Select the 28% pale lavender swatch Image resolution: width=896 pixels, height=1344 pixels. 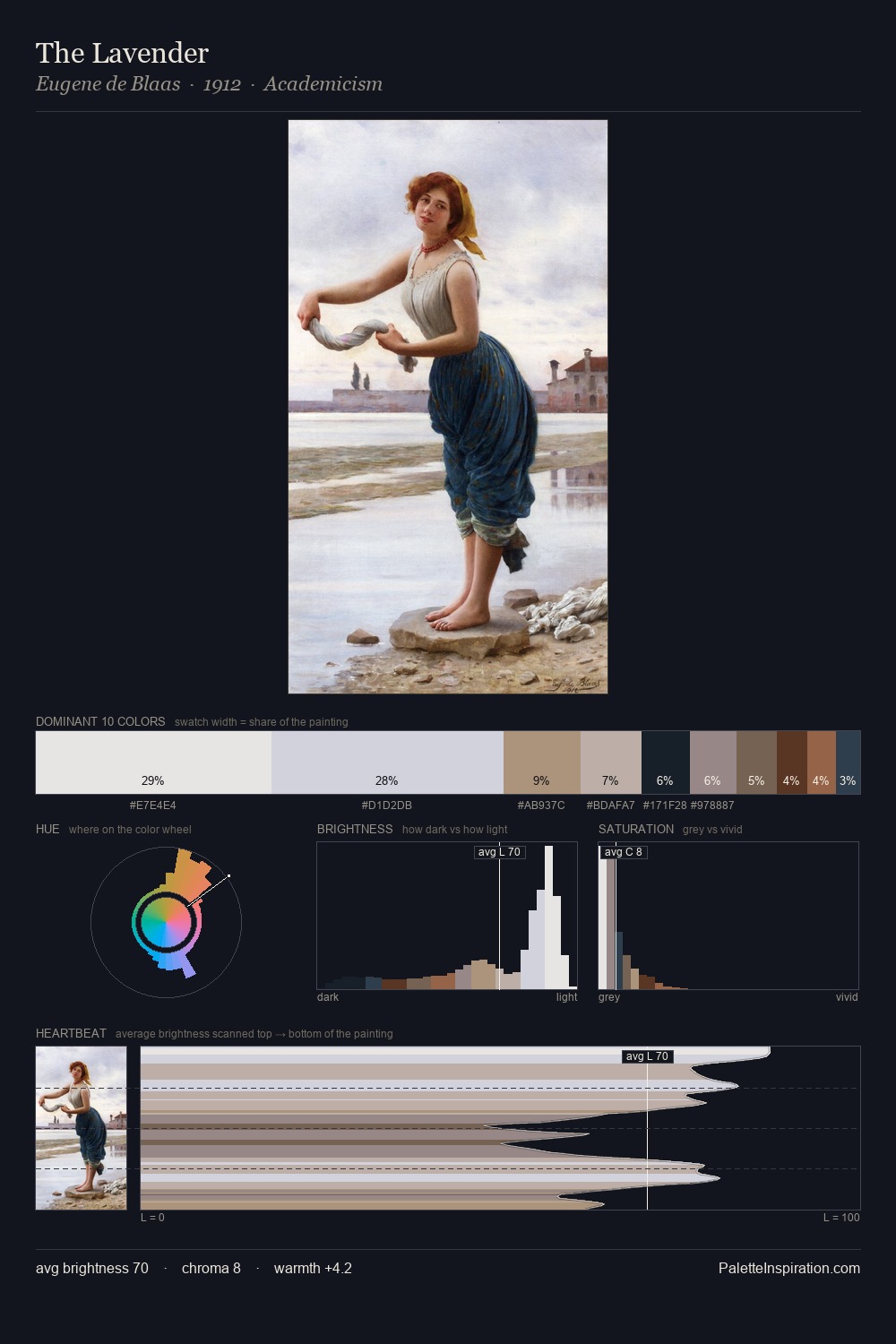(387, 762)
